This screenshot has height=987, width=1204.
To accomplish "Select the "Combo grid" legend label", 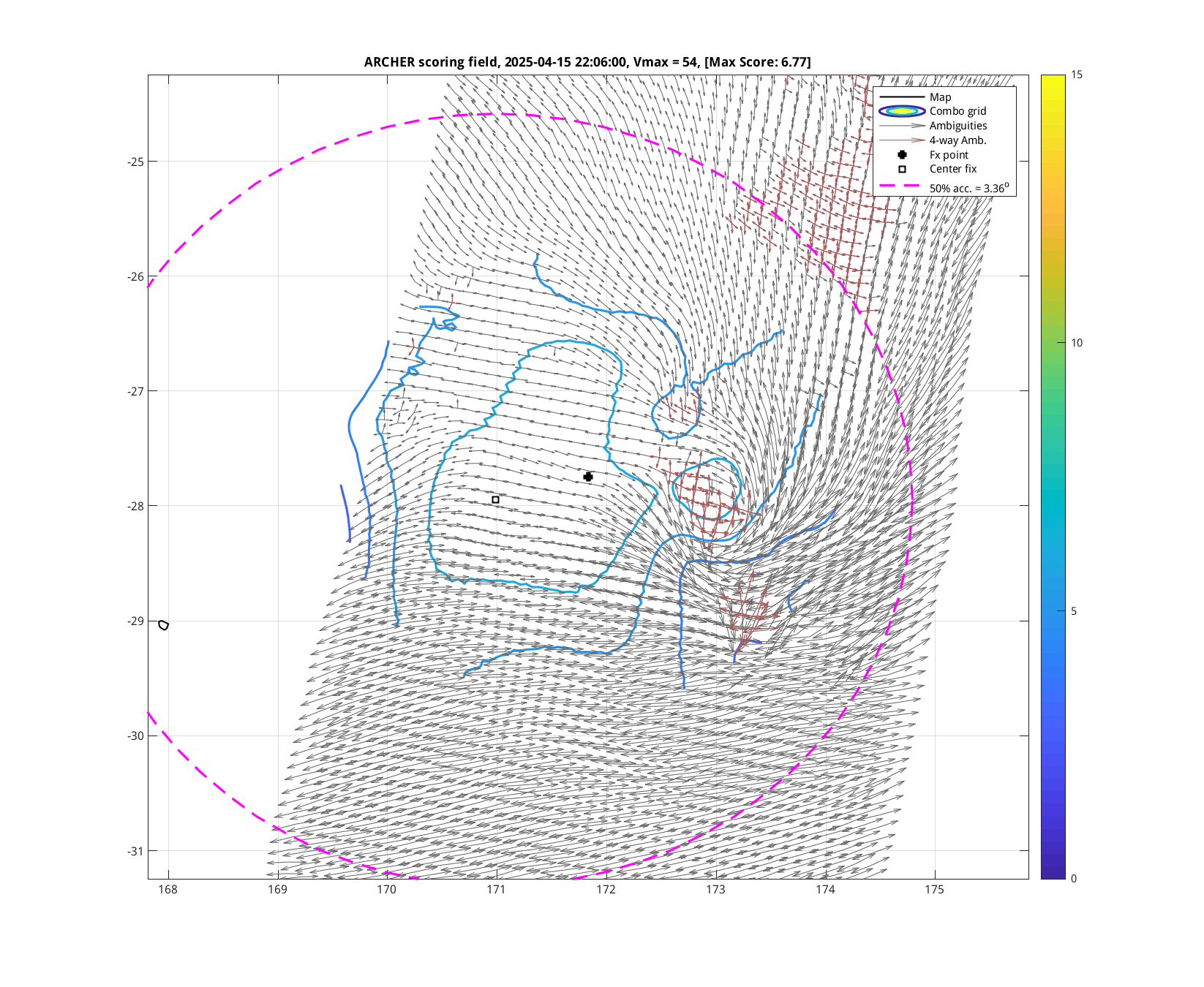I will [957, 111].
